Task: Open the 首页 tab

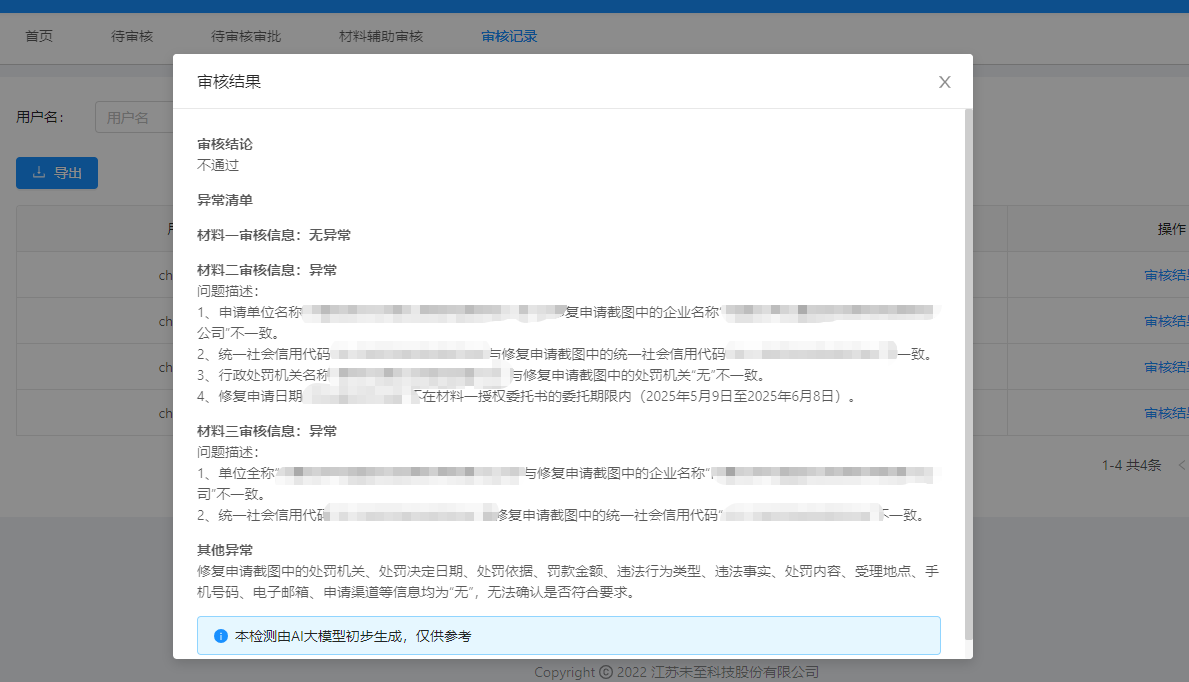Action: coord(39,37)
